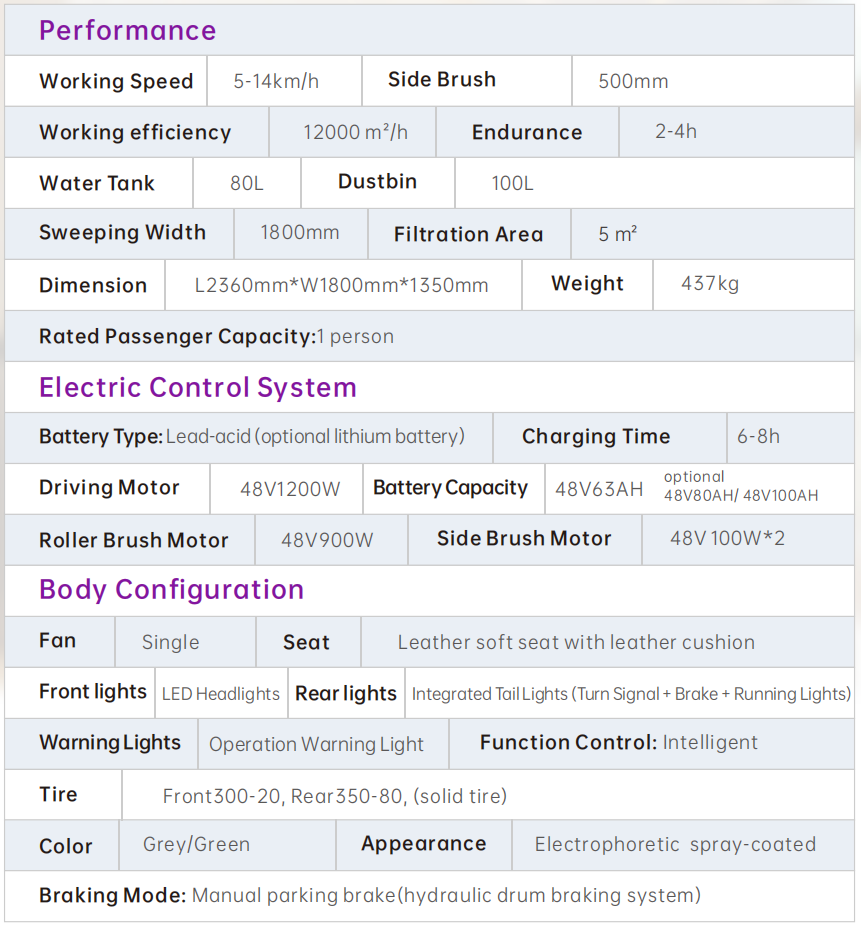Select the Working Speed label cell
The width and height of the screenshot is (861, 928).
coord(106,81)
